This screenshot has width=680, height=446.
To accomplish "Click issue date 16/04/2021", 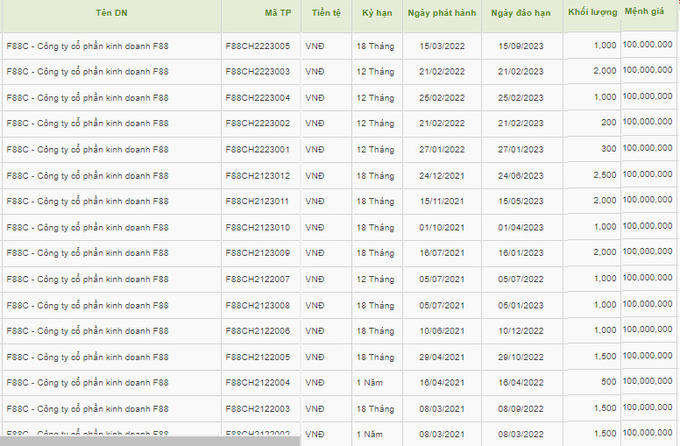I will (x=442, y=383).
